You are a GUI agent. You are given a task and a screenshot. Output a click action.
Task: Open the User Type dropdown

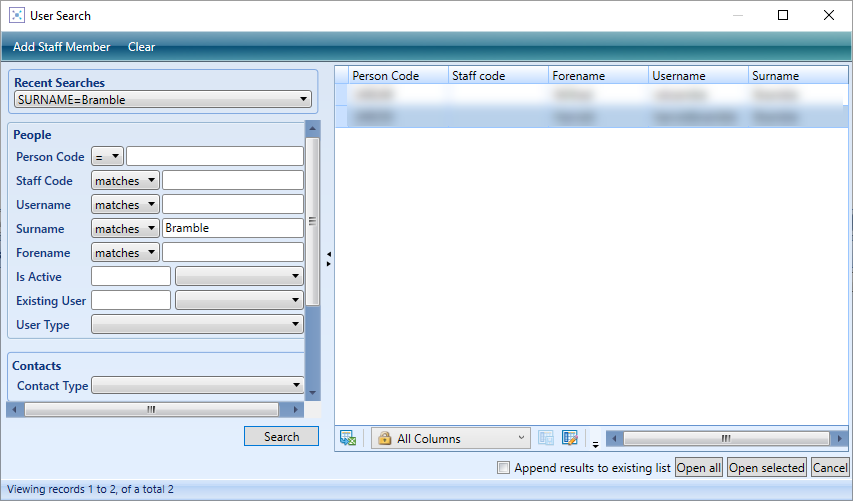pos(197,324)
